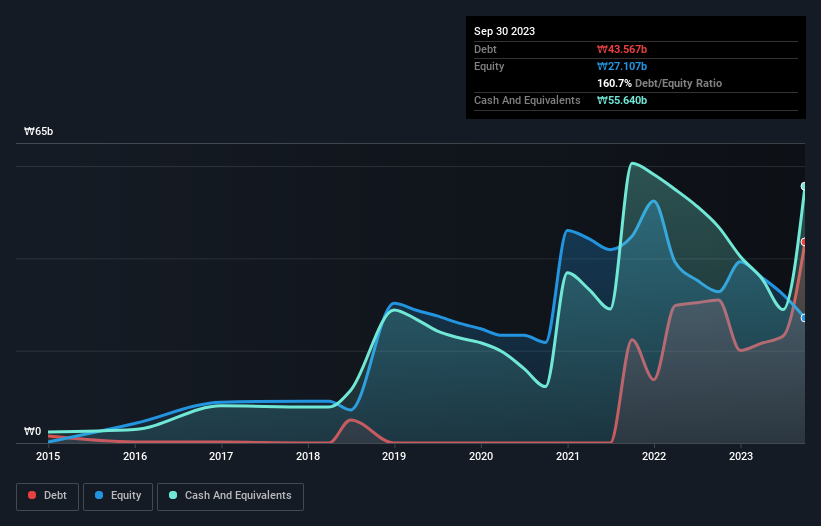Click the red Debt legend dot
821x526 pixels.
(x=32, y=495)
